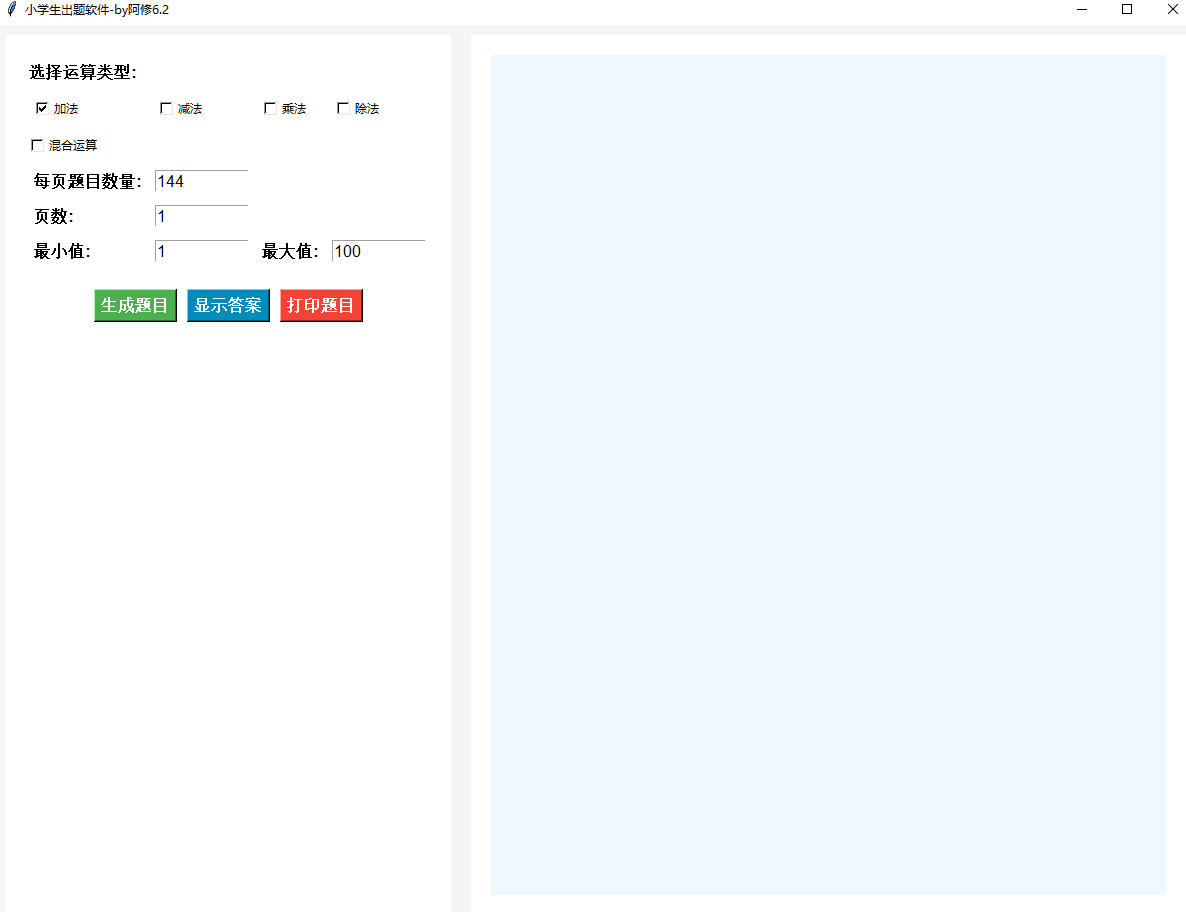
Task: Maximize the application window
Action: click(x=1126, y=10)
